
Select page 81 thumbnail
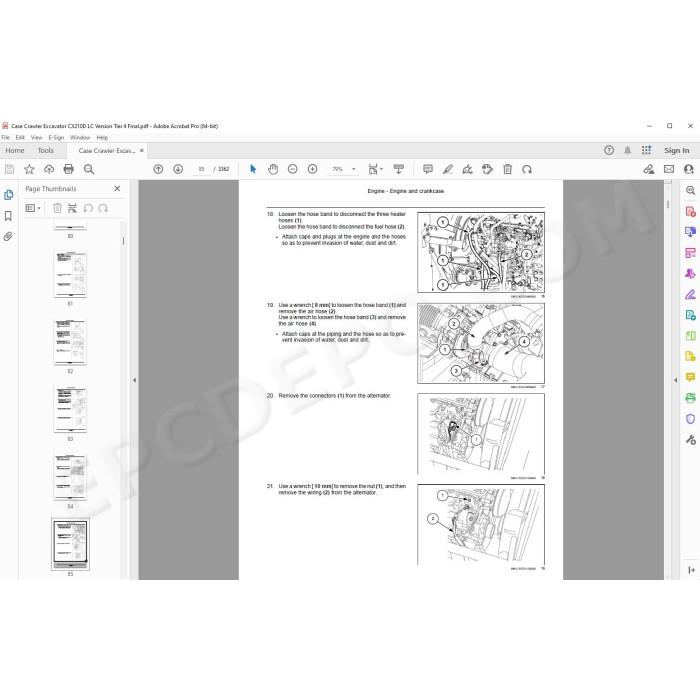pyautogui.click(x=70, y=274)
